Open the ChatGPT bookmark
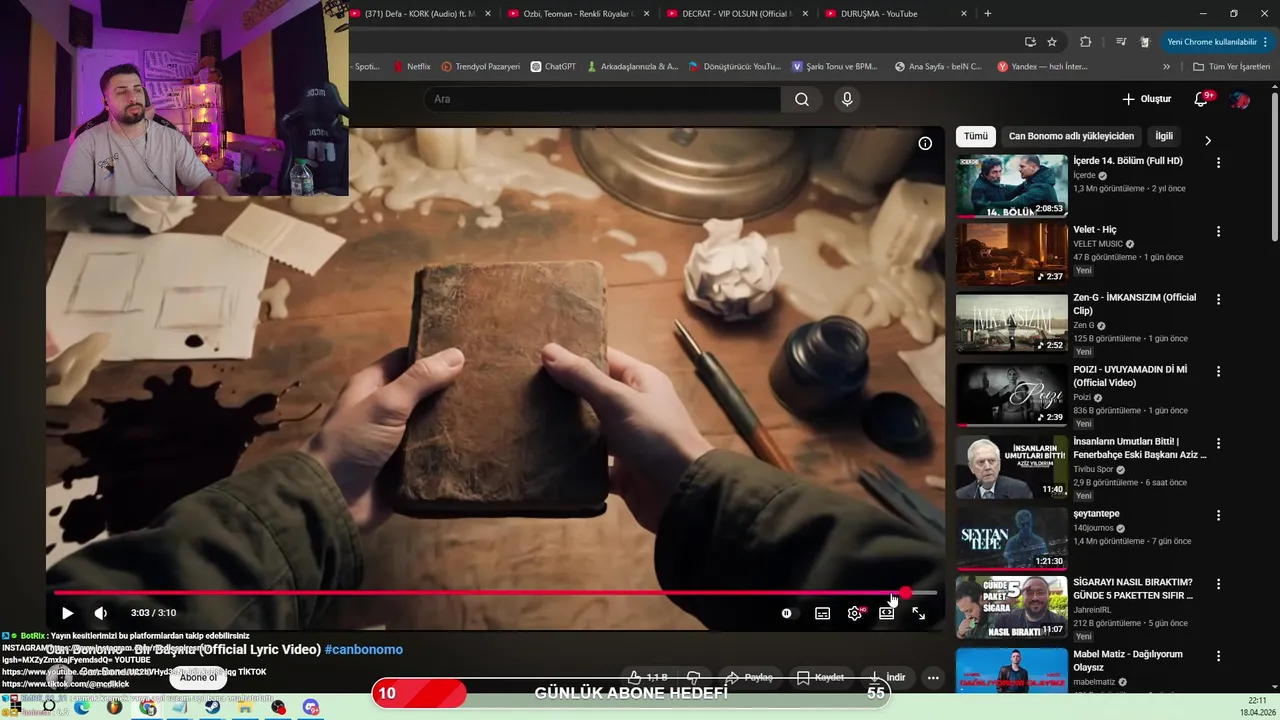This screenshot has width=1280, height=720. tap(553, 67)
